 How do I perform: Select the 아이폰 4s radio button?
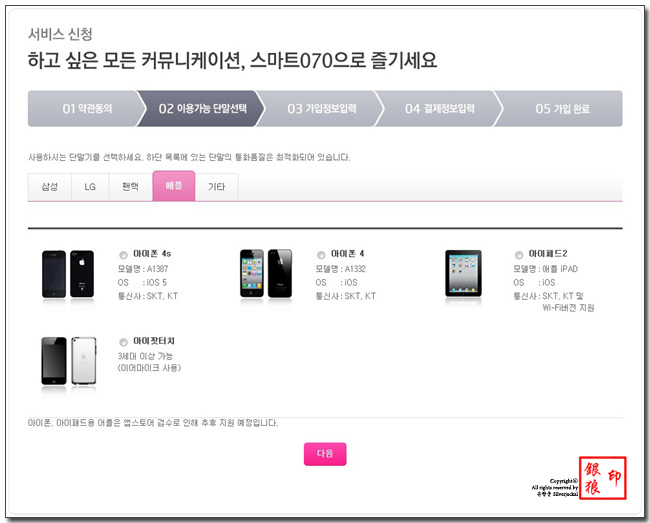[123, 255]
